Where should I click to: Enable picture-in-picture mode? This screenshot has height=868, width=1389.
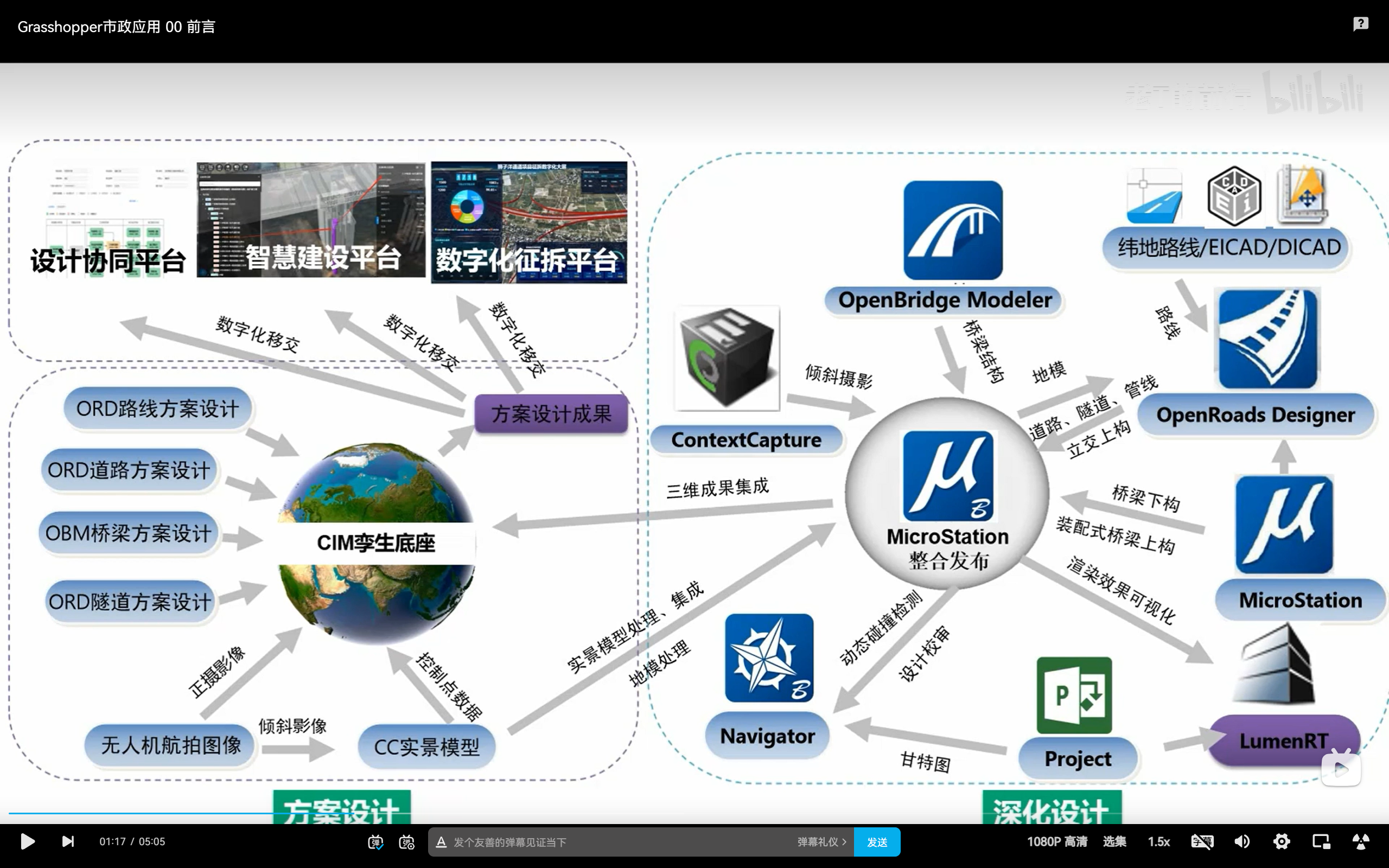1321,841
